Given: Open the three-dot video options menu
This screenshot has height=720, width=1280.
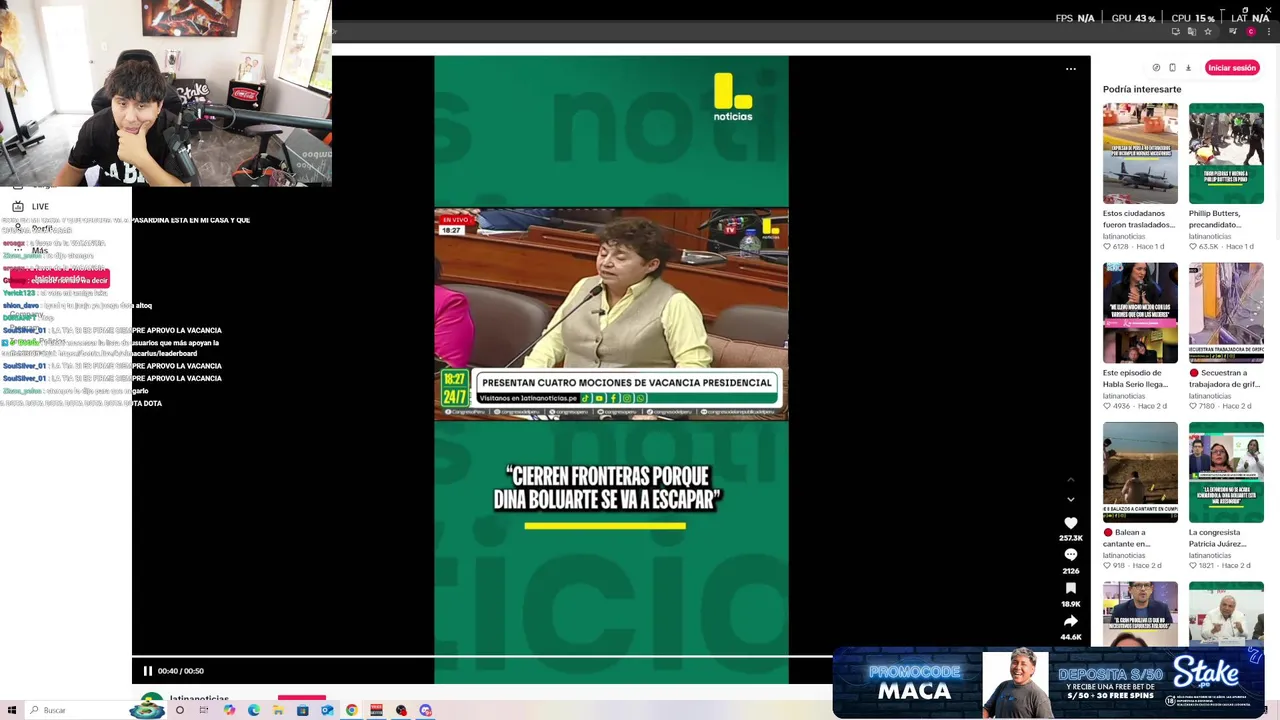Looking at the screenshot, I should point(1071,69).
